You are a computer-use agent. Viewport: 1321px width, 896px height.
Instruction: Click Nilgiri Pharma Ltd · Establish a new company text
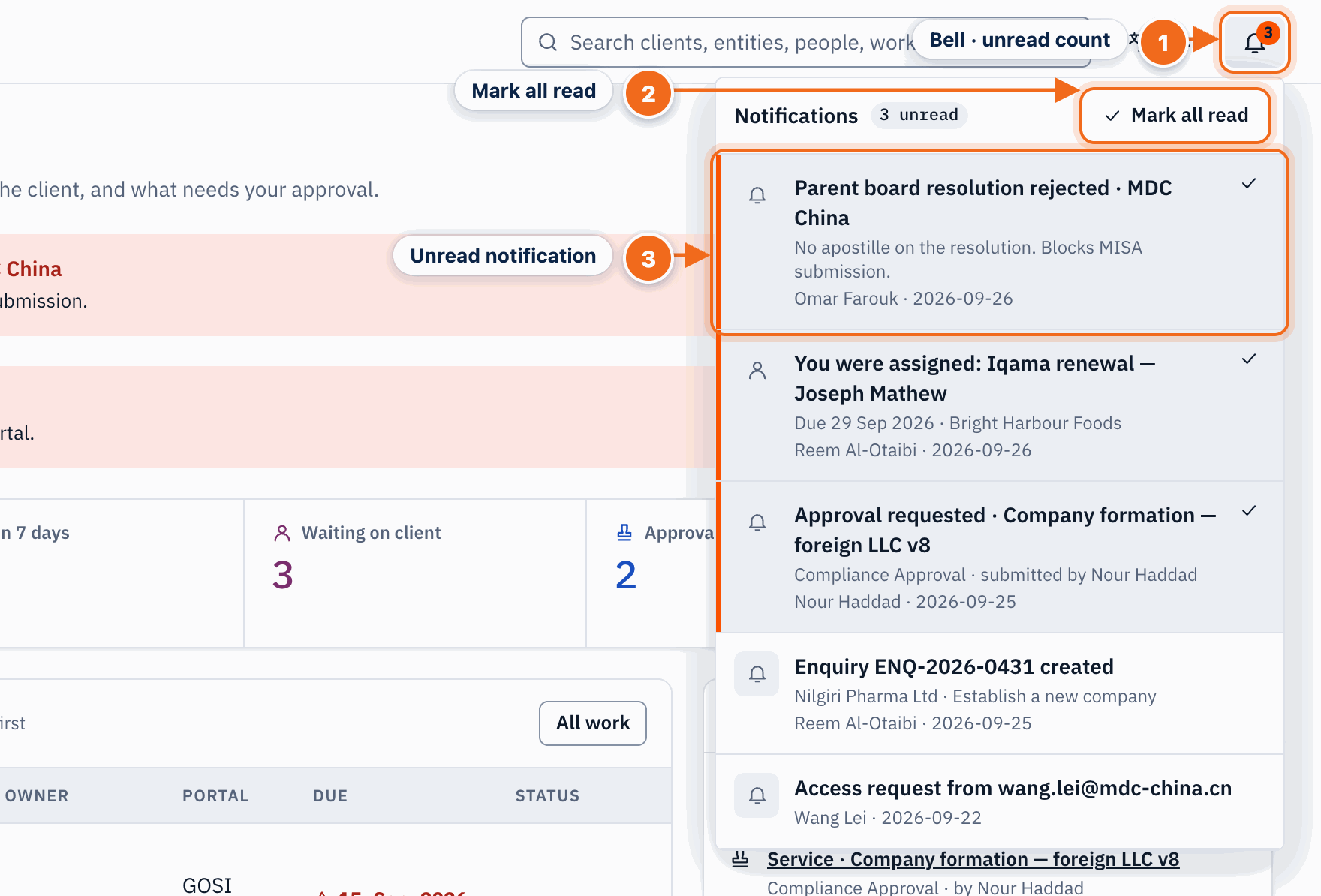pyautogui.click(x=975, y=696)
